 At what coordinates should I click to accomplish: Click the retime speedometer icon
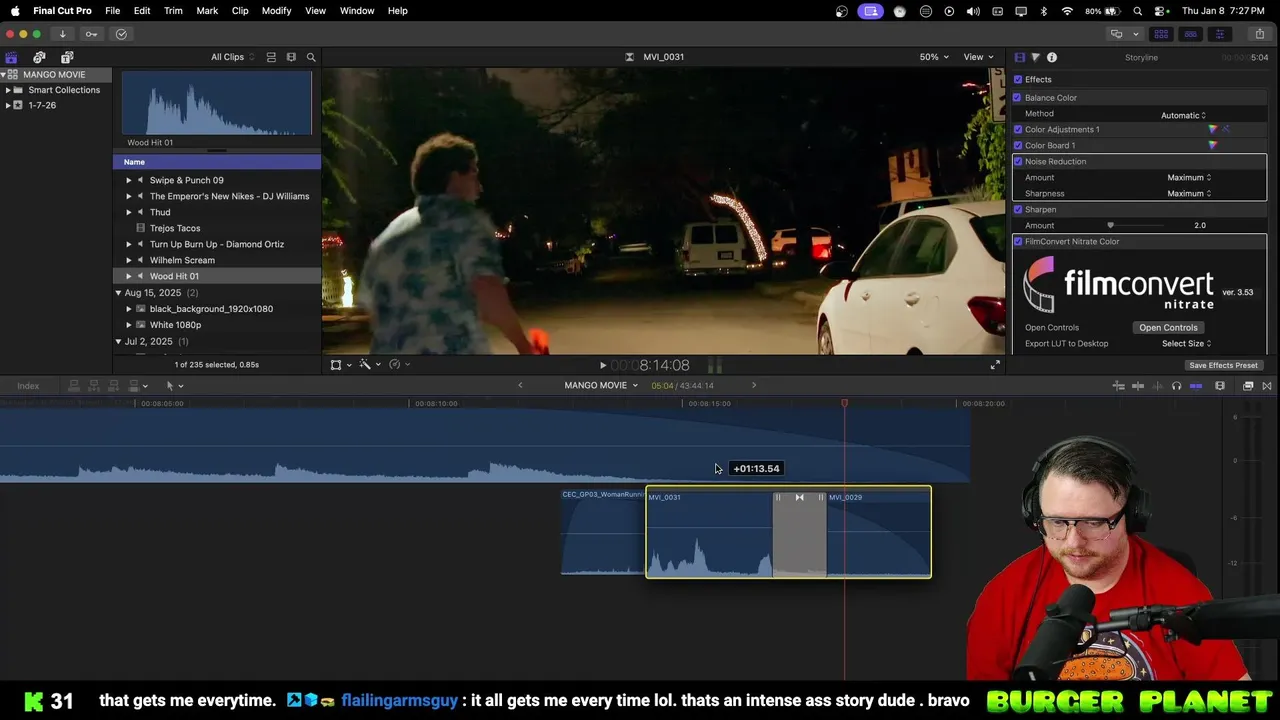(x=395, y=365)
